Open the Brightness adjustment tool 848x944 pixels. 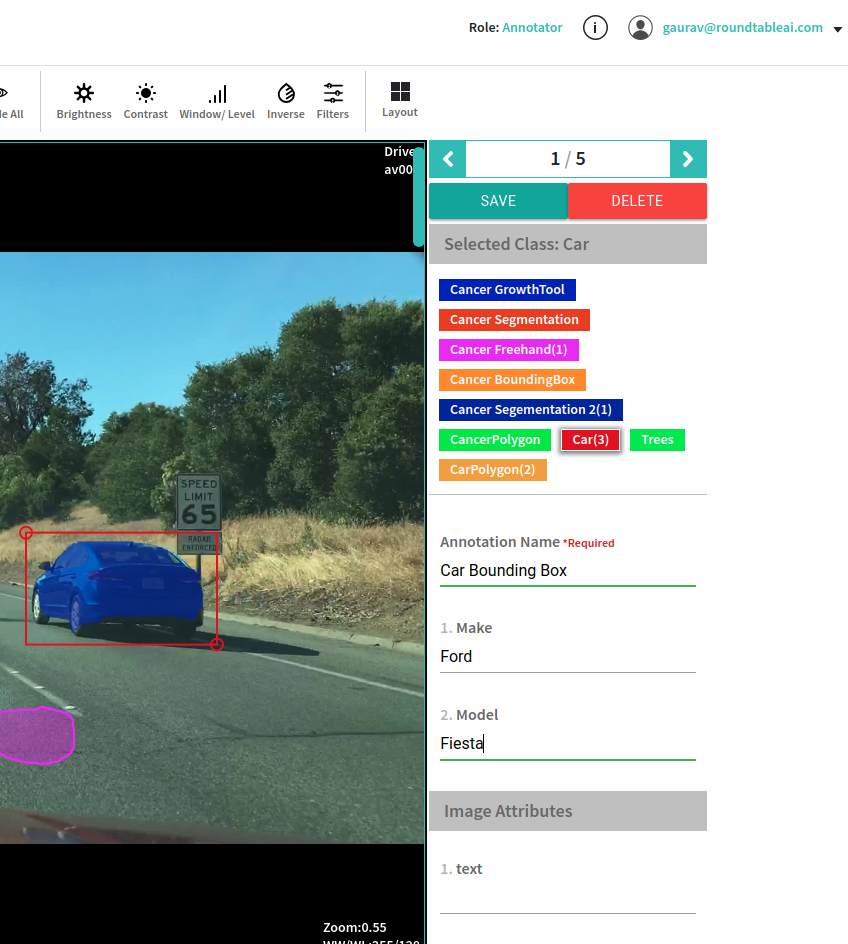point(84,101)
